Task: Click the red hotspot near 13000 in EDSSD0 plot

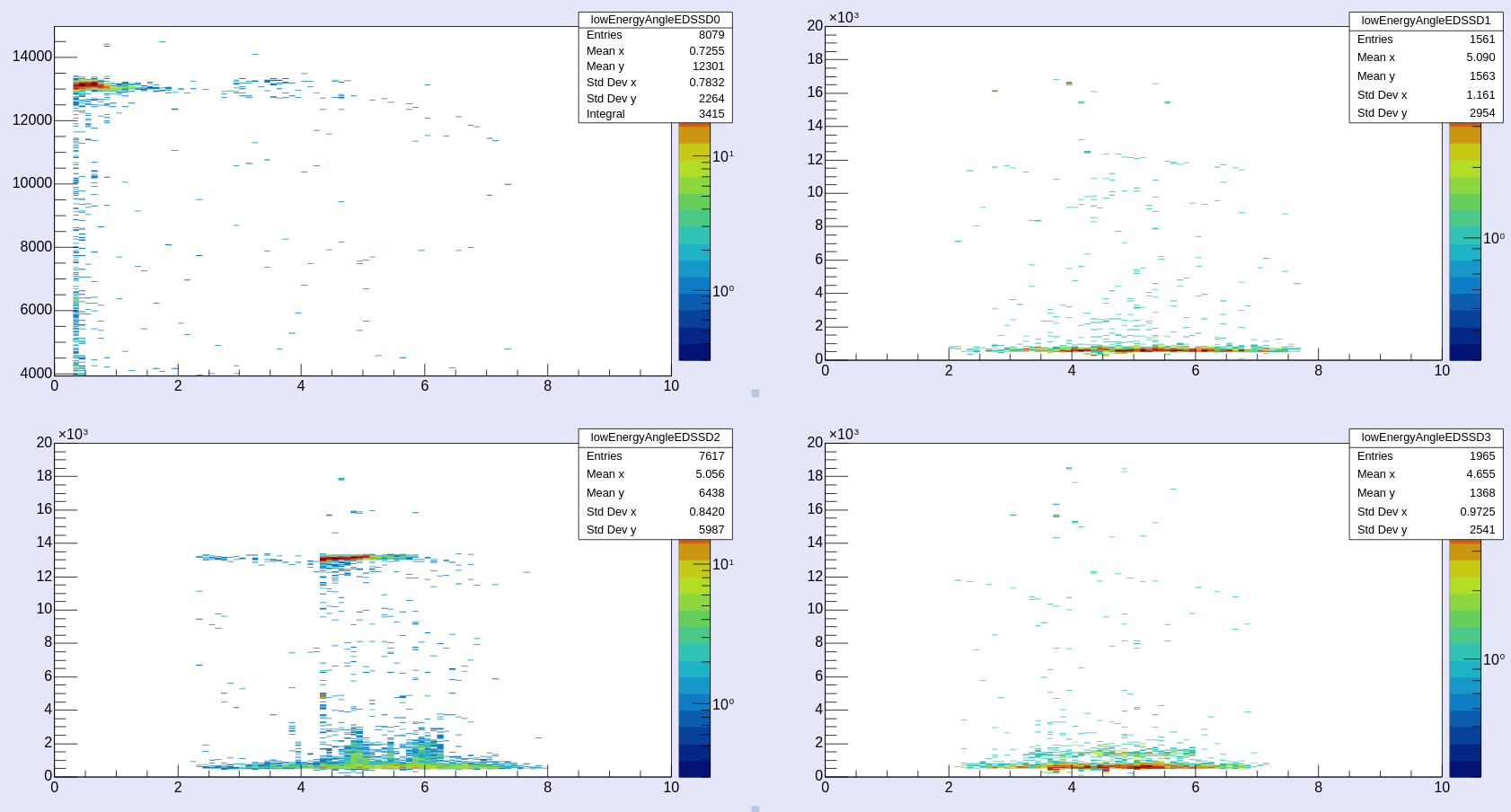Action: point(88,84)
